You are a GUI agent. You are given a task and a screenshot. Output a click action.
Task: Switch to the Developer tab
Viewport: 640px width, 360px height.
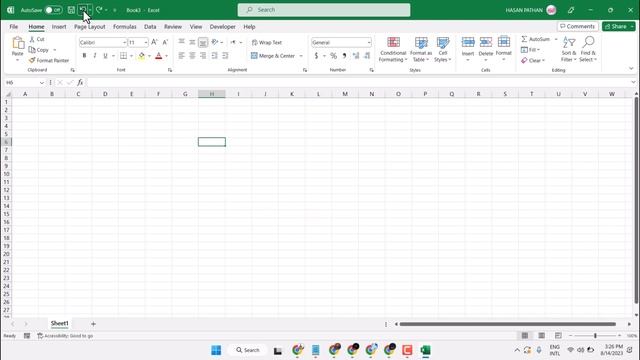point(222,27)
